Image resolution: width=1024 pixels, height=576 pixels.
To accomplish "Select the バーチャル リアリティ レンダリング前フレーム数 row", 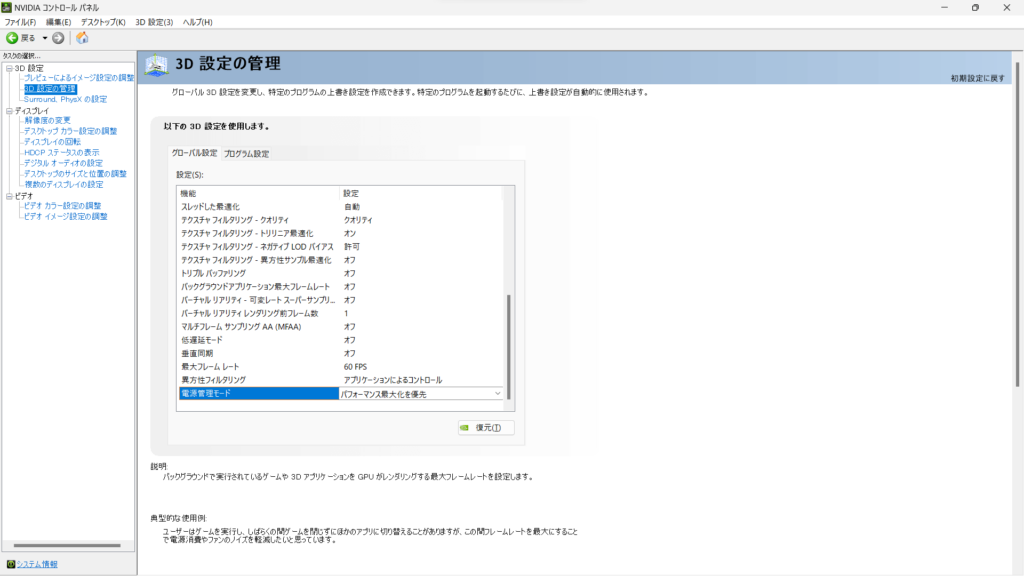I will (341, 313).
